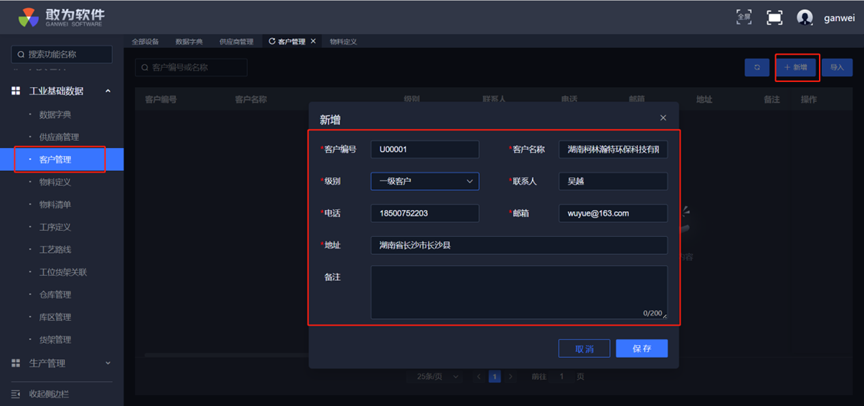Open 工位货架关联 in the sidebar

[x=63, y=272]
